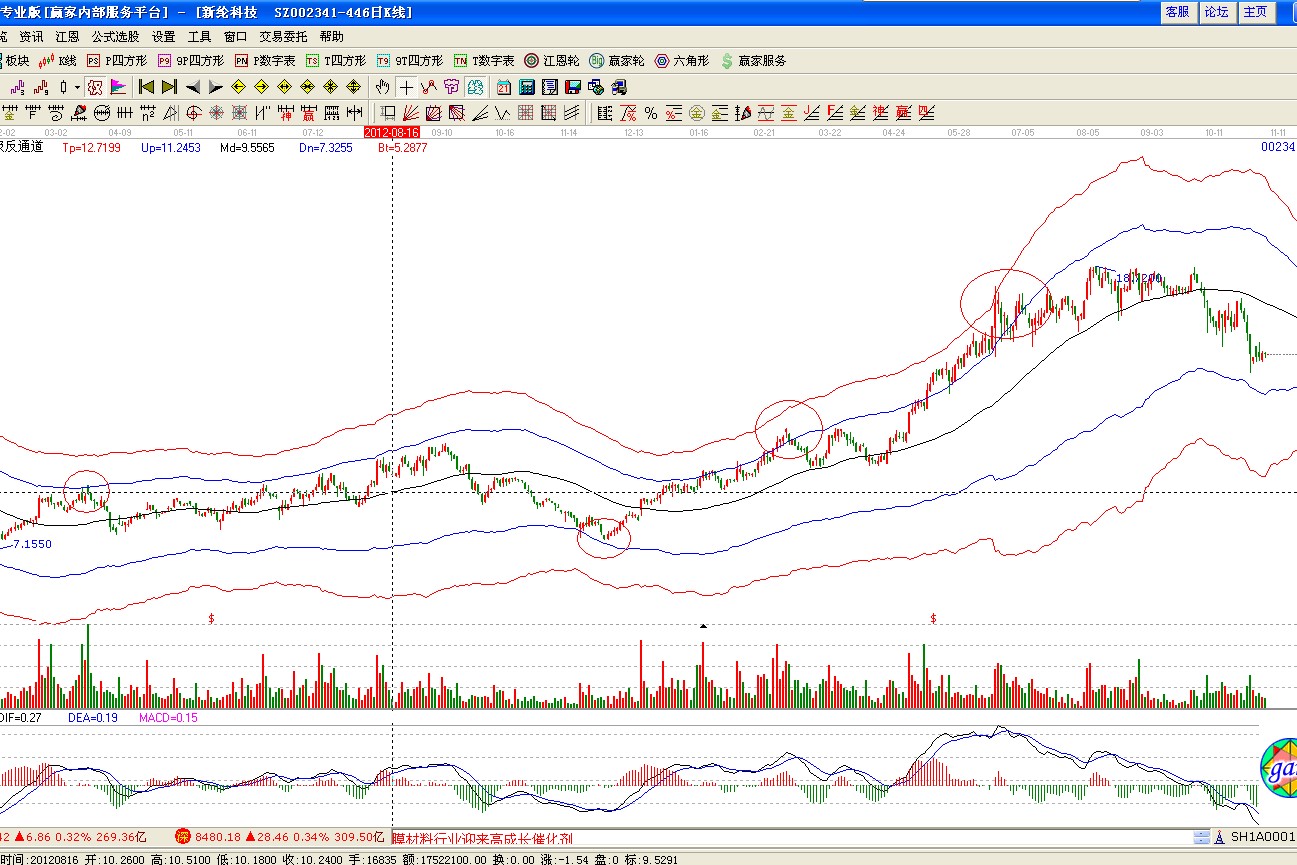This screenshot has height=865, width=1297.
Task: Click the red floppy disk save icon
Action: point(572,87)
